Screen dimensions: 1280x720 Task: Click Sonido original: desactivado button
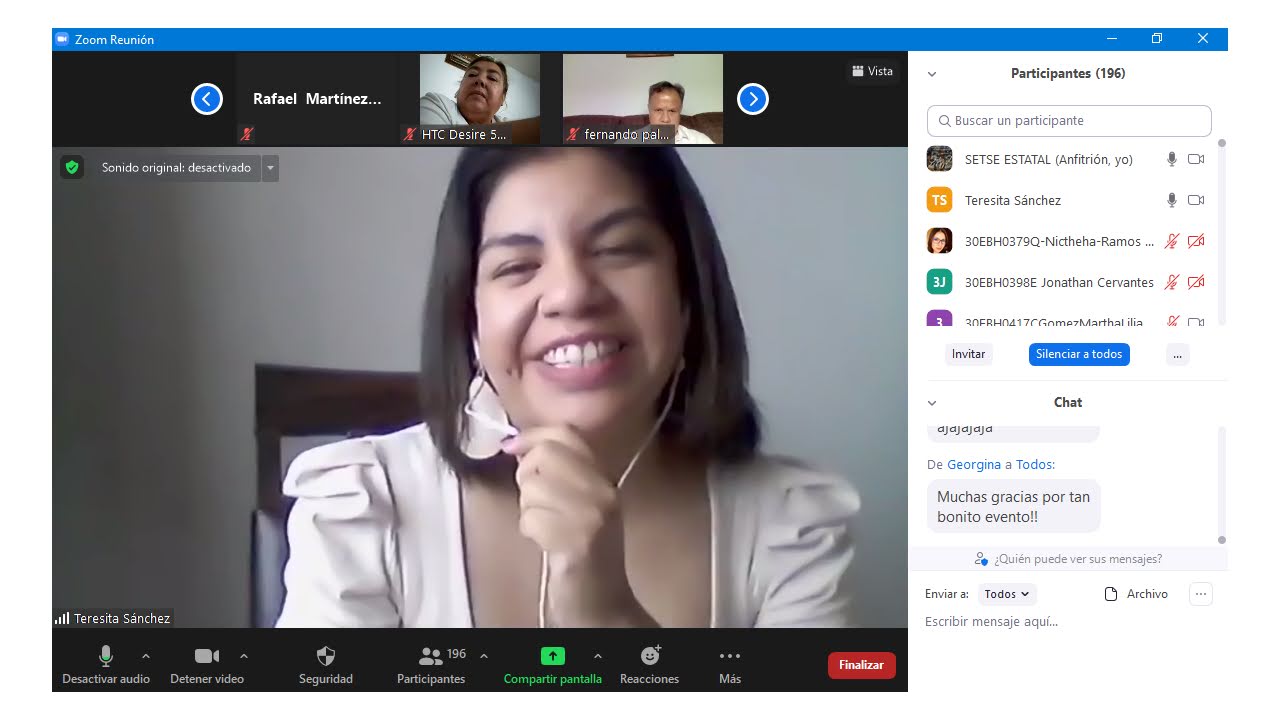point(176,168)
